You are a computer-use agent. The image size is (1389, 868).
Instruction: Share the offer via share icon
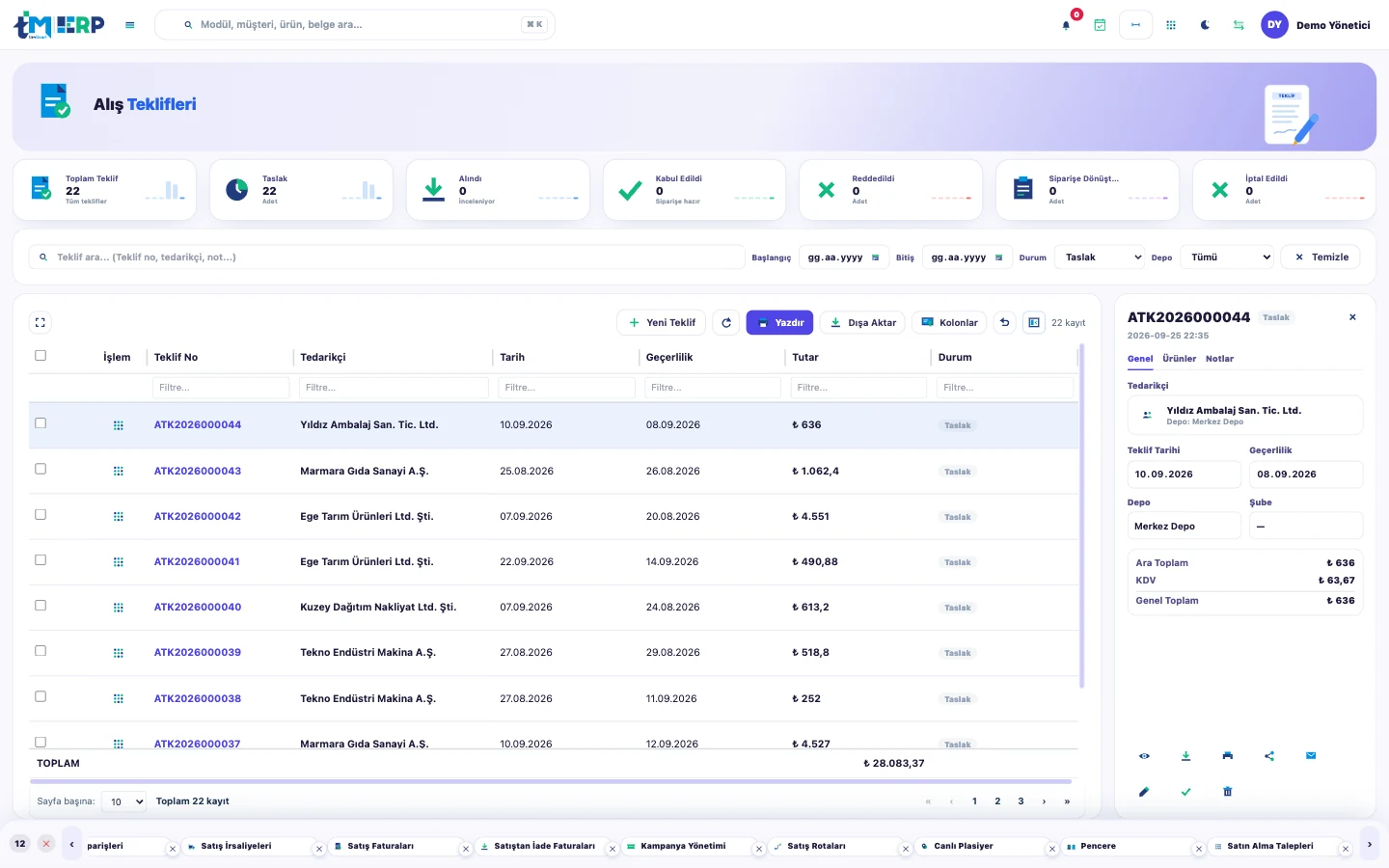pos(1269,756)
